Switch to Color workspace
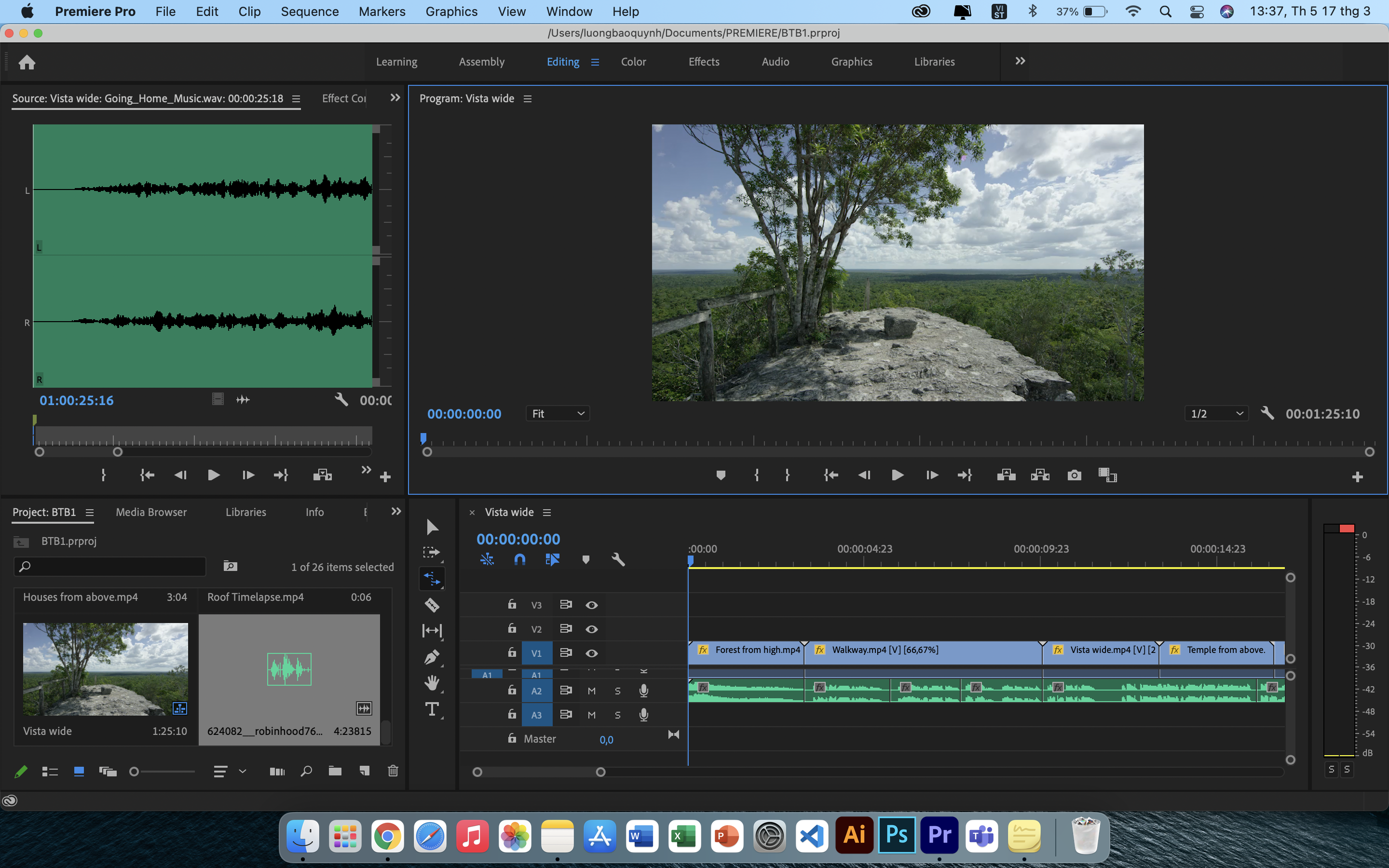 point(634,61)
